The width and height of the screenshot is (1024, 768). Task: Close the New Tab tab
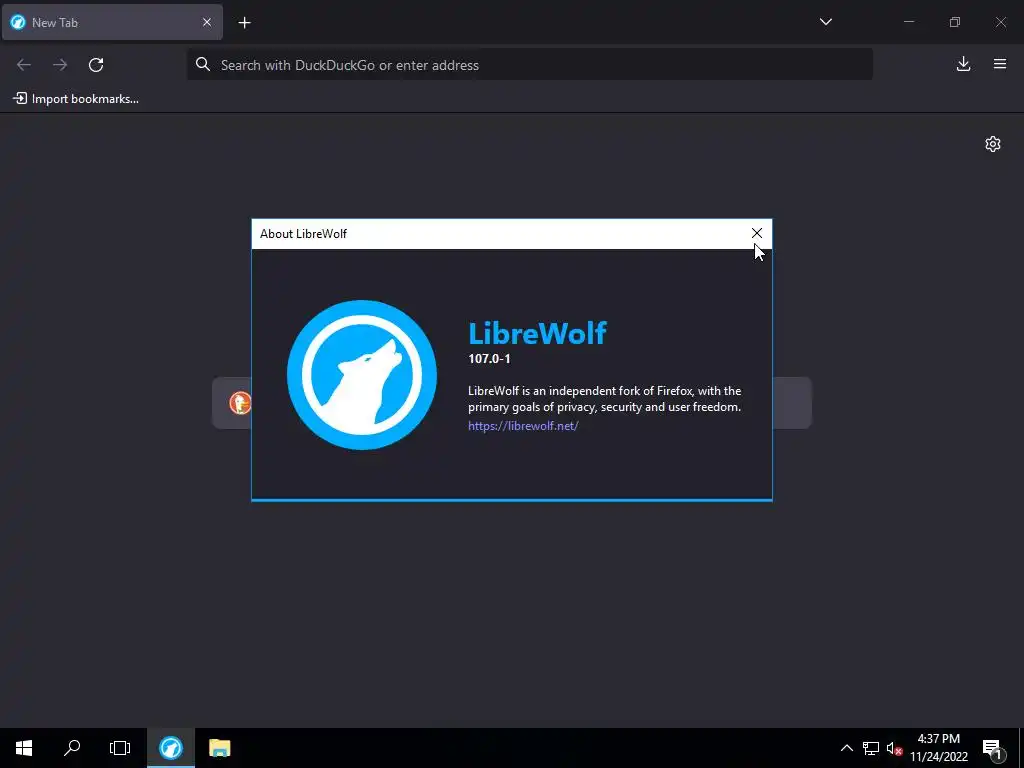coord(207,22)
